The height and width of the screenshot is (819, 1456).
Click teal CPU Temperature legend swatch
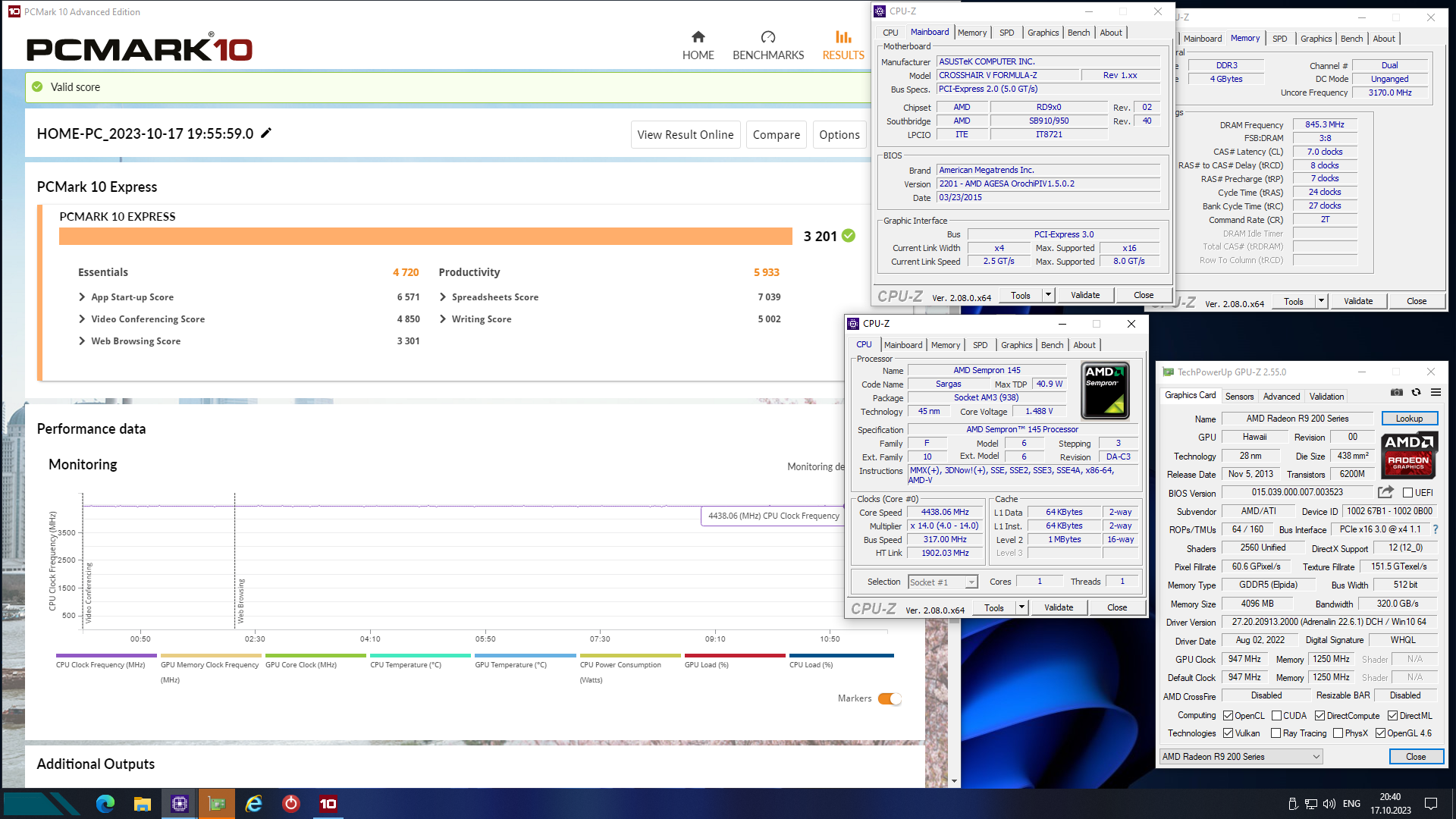tap(420, 656)
